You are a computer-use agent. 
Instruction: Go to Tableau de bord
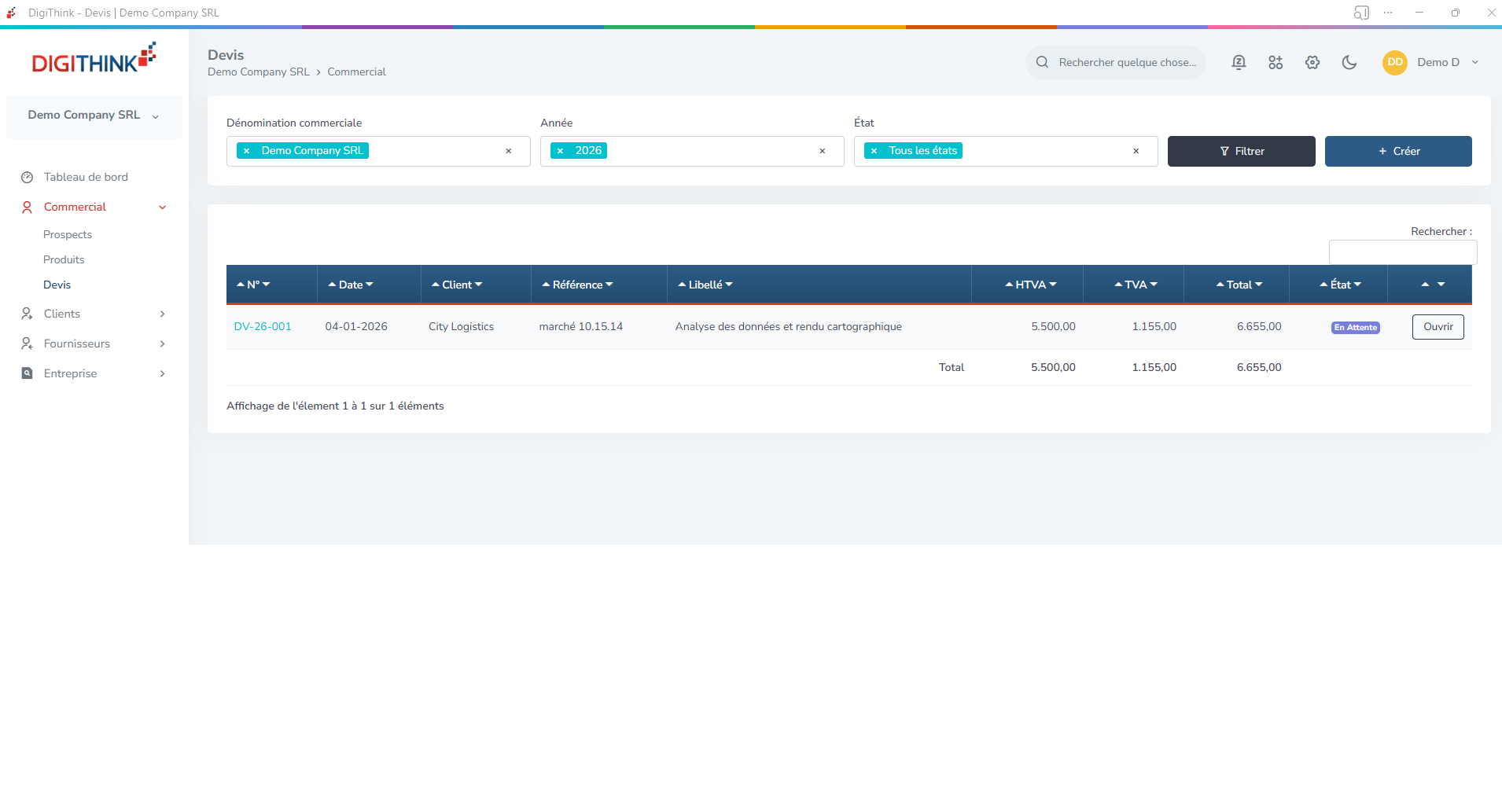pyautogui.click(x=86, y=177)
